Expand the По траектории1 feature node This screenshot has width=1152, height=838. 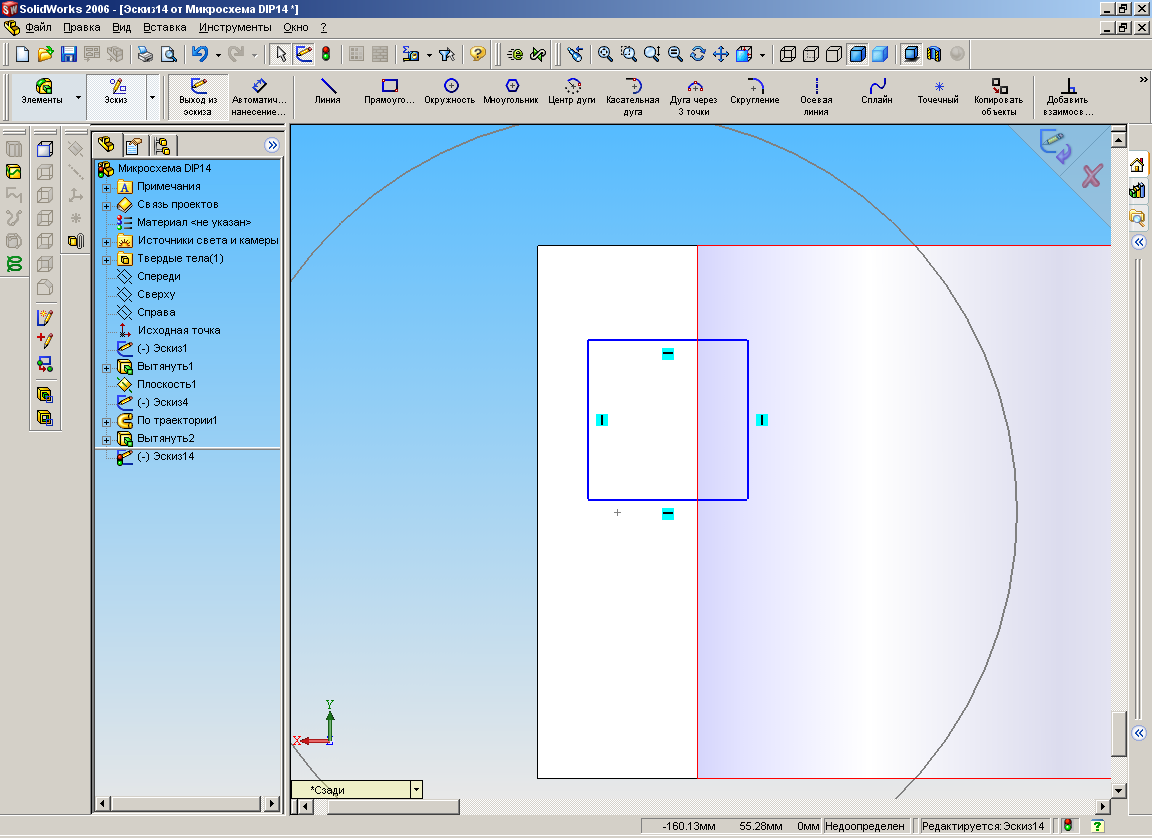107,422
